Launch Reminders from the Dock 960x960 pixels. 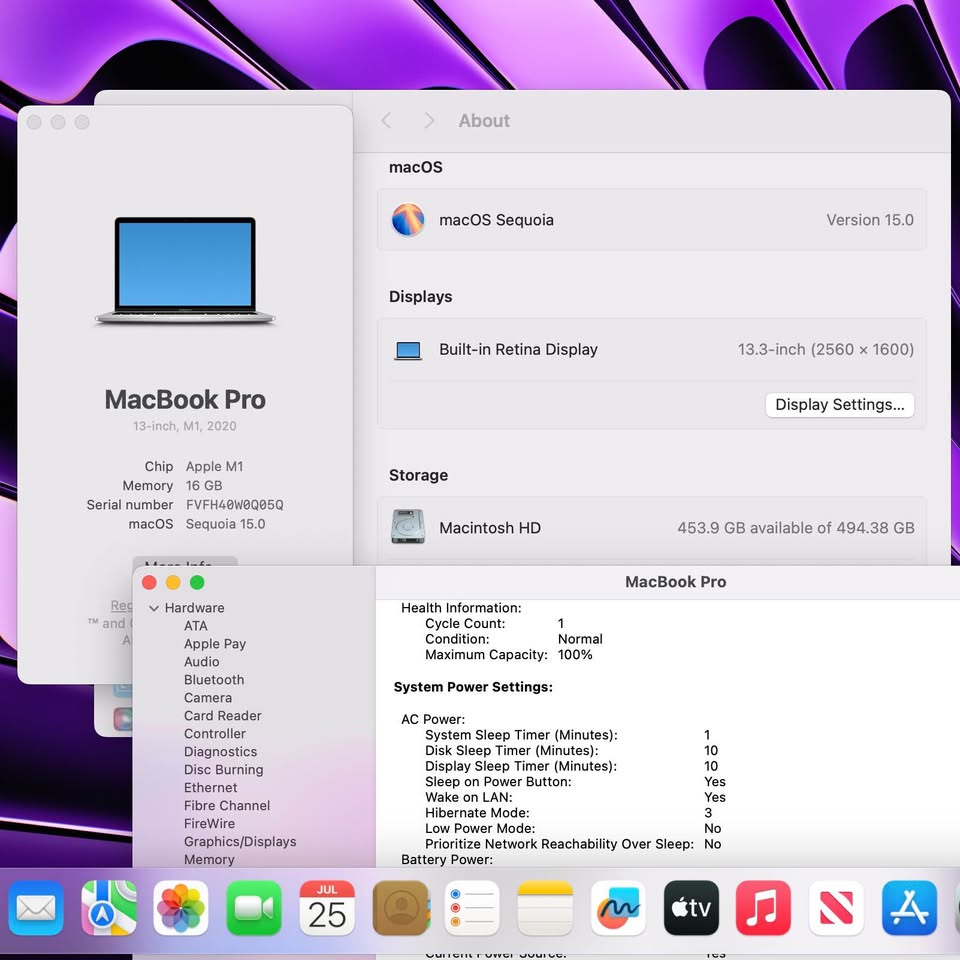click(472, 908)
